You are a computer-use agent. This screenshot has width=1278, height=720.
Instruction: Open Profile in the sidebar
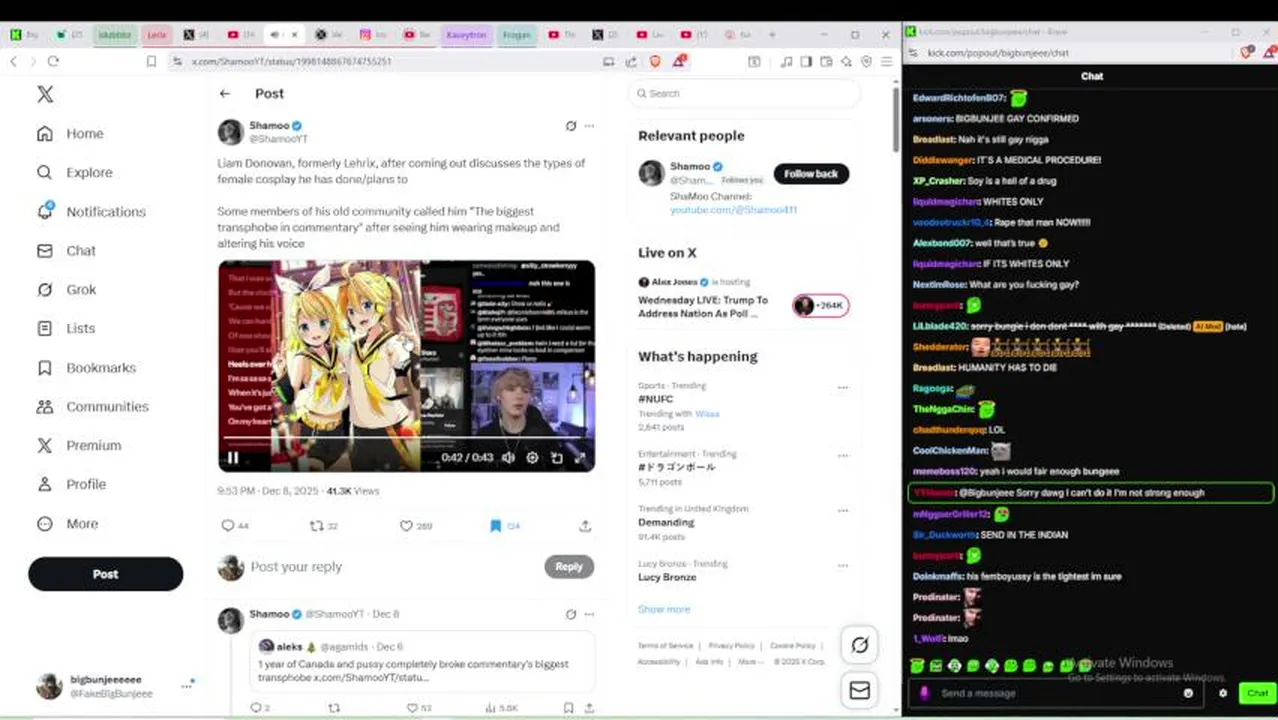pos(71,484)
